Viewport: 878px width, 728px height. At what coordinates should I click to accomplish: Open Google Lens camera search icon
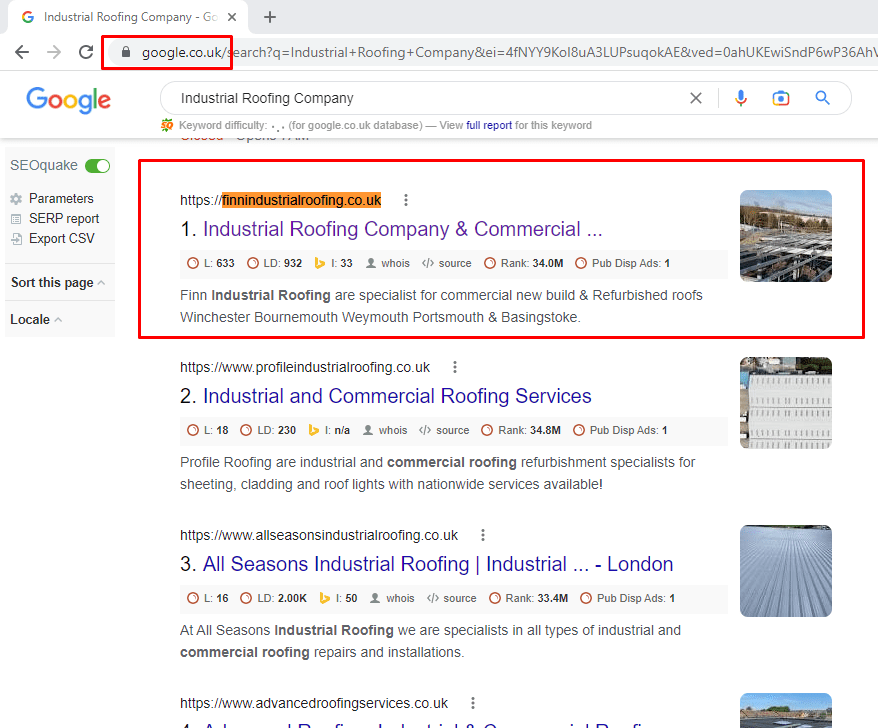pos(781,98)
